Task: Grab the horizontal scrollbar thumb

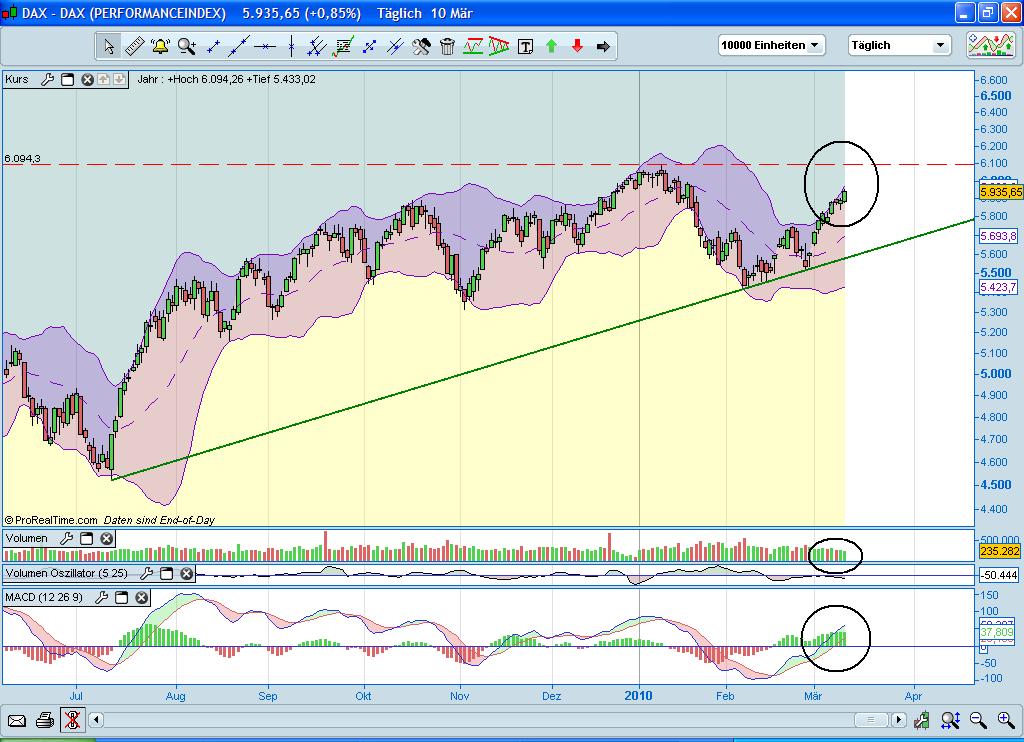Action: (x=871, y=720)
